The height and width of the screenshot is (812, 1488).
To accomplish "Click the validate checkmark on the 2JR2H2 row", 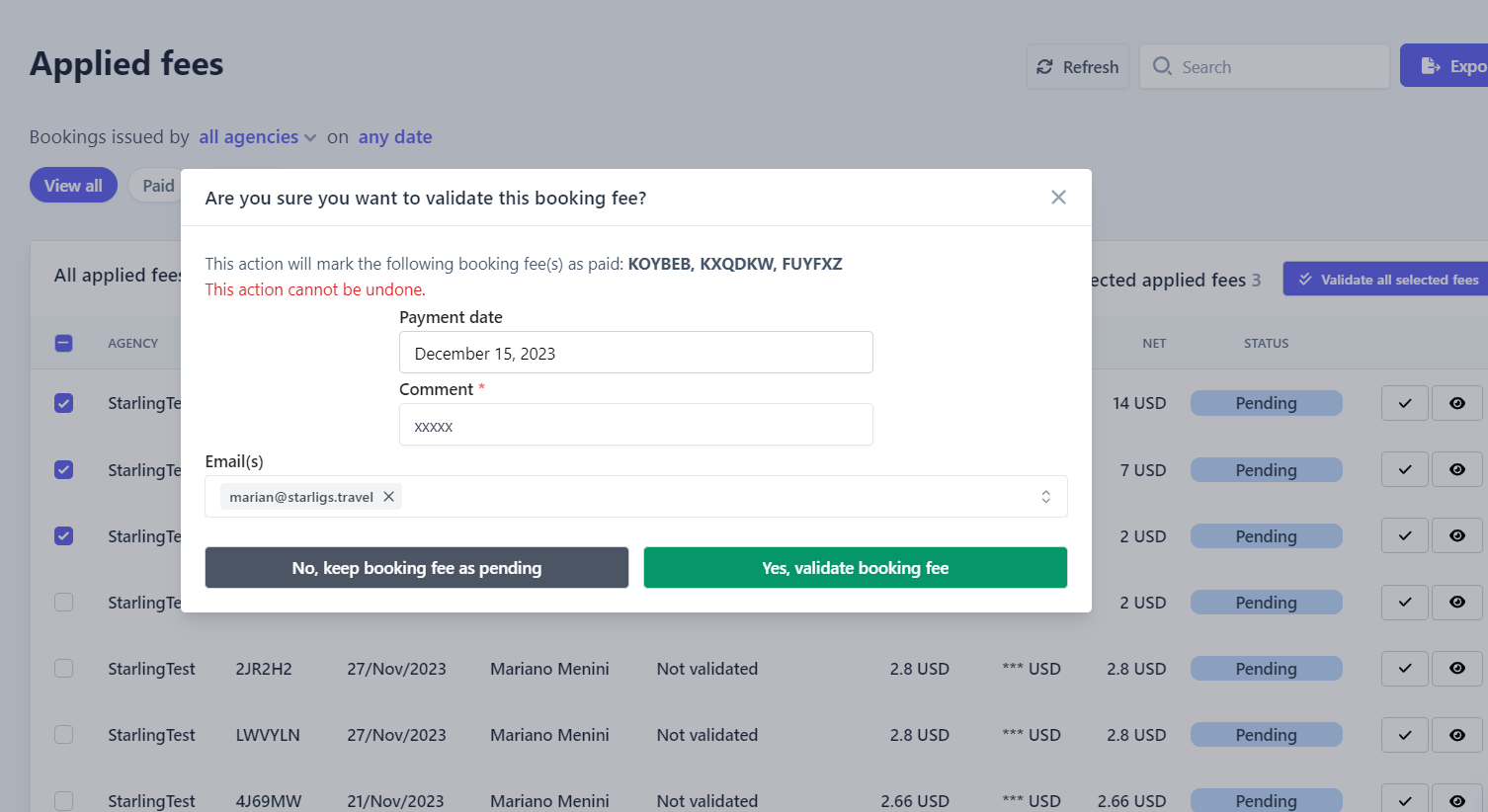I will pyautogui.click(x=1405, y=669).
